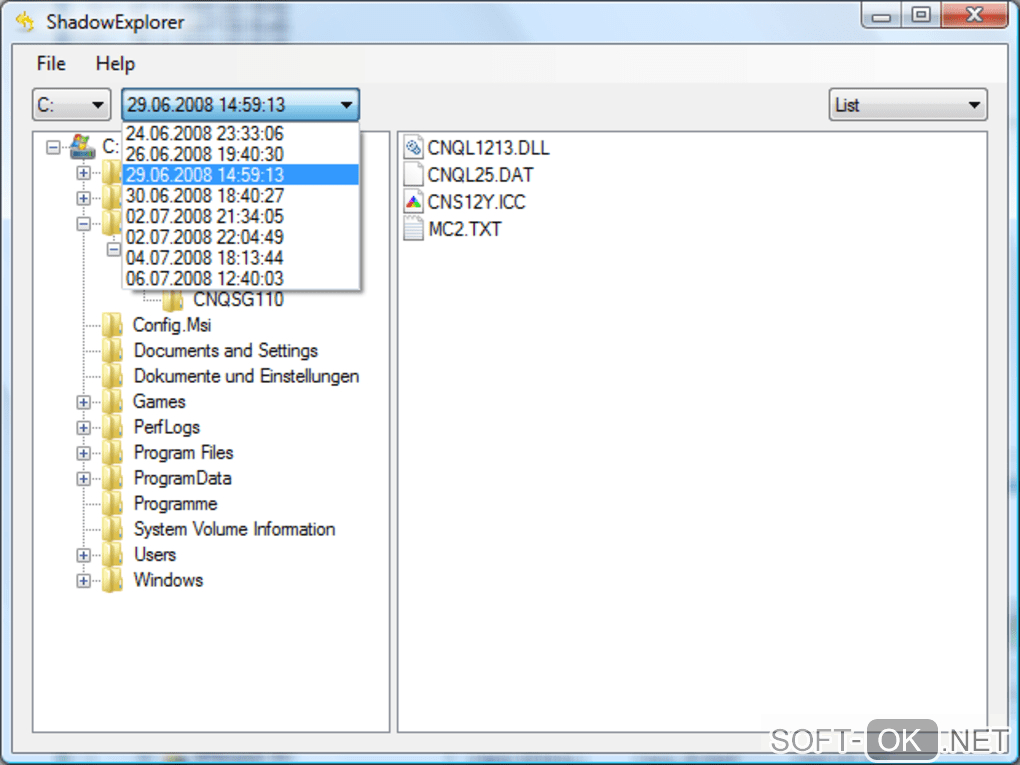1020x765 pixels.
Task: Click the PerfLogs folder icon
Action: [x=113, y=427]
